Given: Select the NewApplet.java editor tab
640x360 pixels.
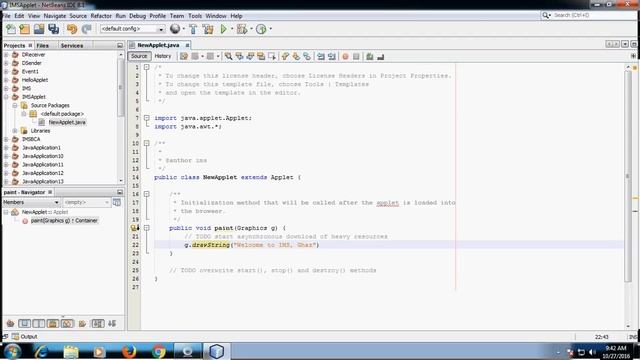Looking at the screenshot, I should (x=158, y=45).
